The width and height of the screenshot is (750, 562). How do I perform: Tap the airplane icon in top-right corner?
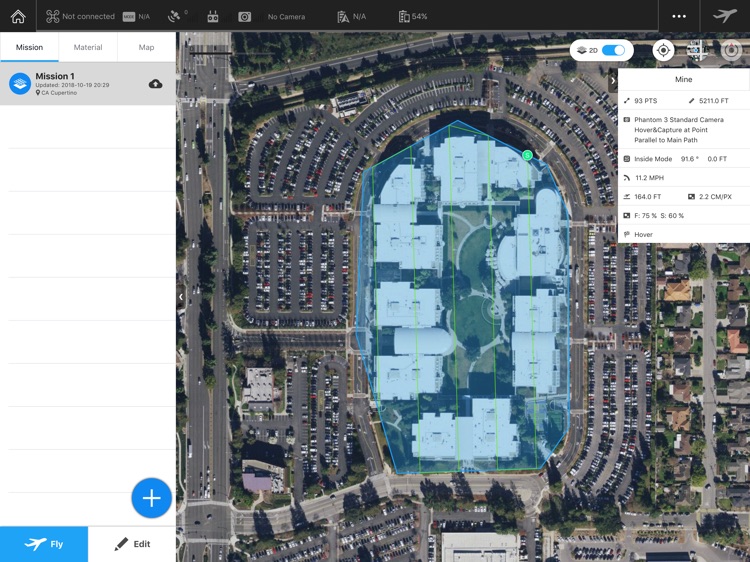(x=725, y=16)
